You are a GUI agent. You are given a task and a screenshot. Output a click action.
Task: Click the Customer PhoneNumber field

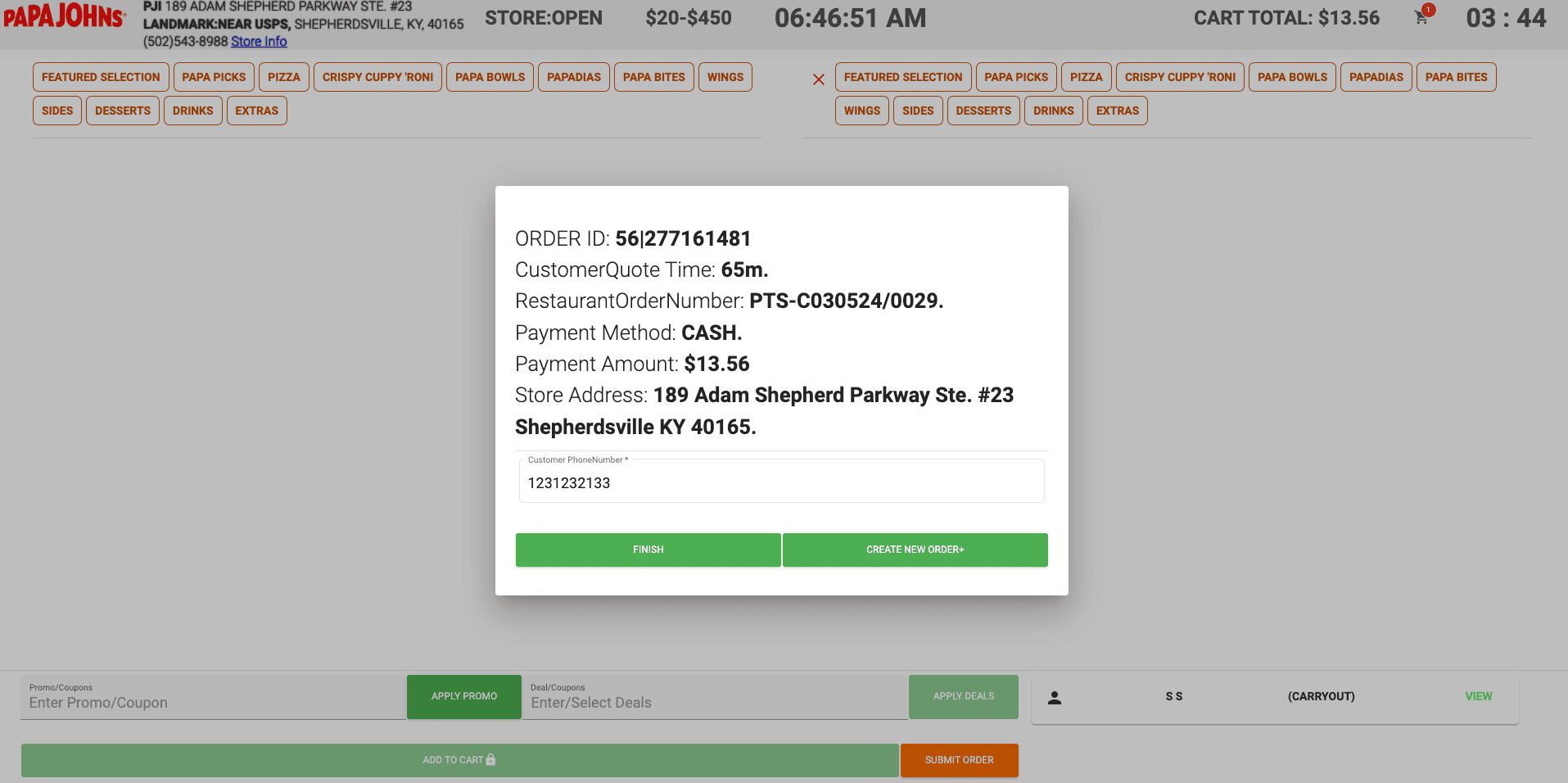pyautogui.click(x=782, y=482)
